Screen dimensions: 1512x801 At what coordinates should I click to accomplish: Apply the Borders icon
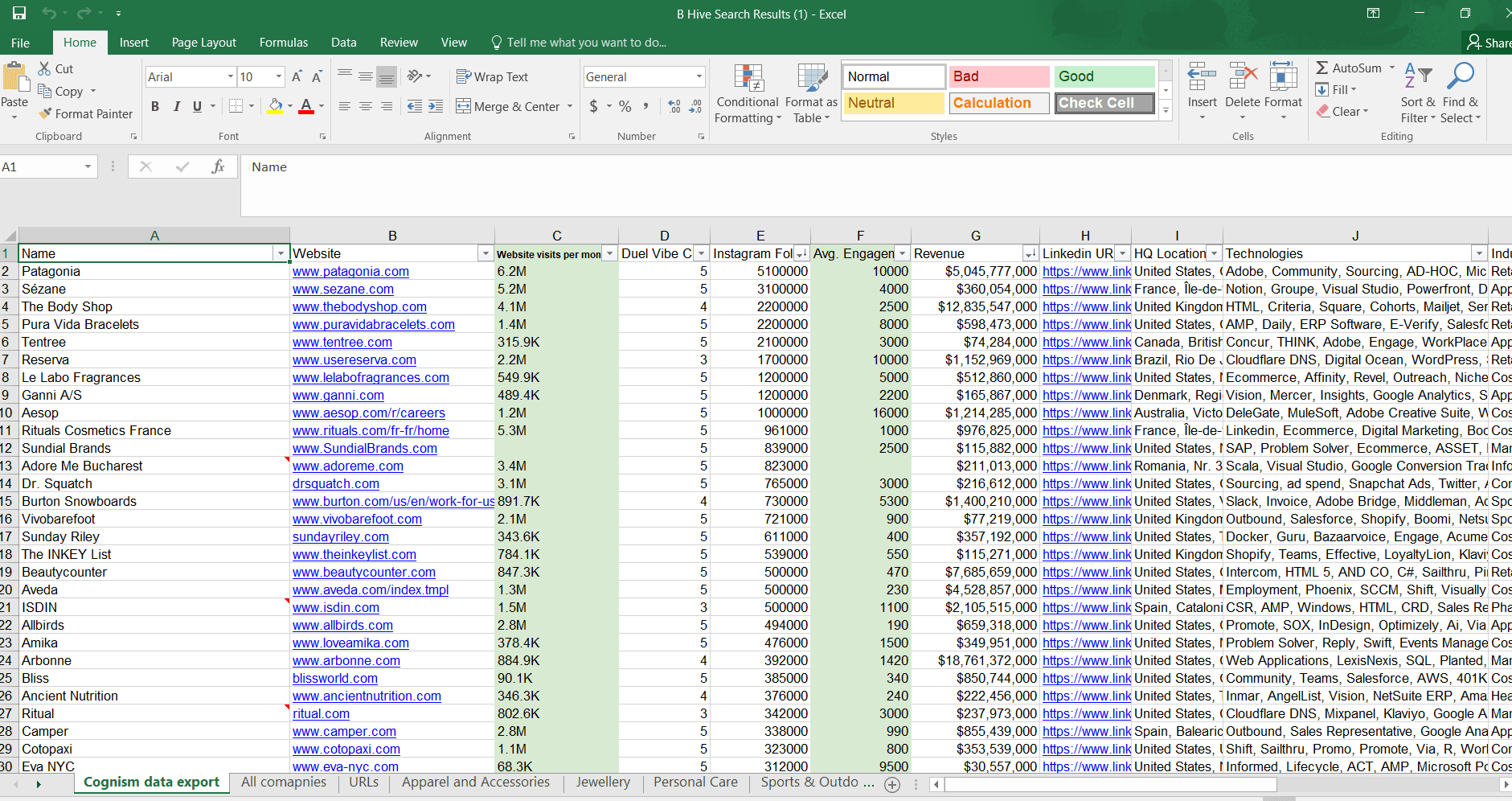[x=236, y=106]
